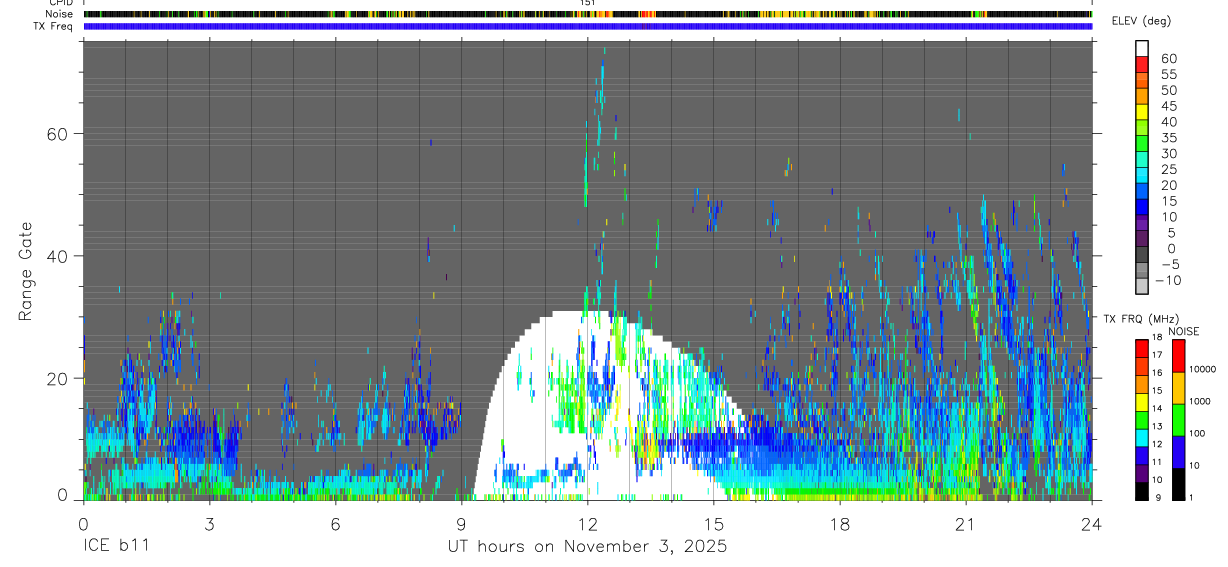Screen dimensions: 1228x567
Task: Click the '151' CPID value at top
Action: pos(587,3)
